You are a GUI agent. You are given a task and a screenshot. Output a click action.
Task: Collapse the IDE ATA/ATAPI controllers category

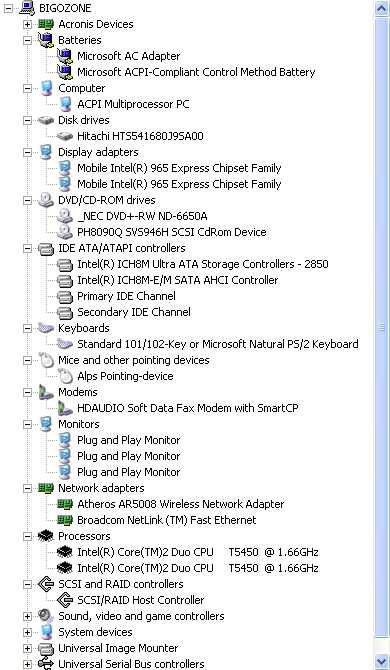pyautogui.click(x=27, y=248)
